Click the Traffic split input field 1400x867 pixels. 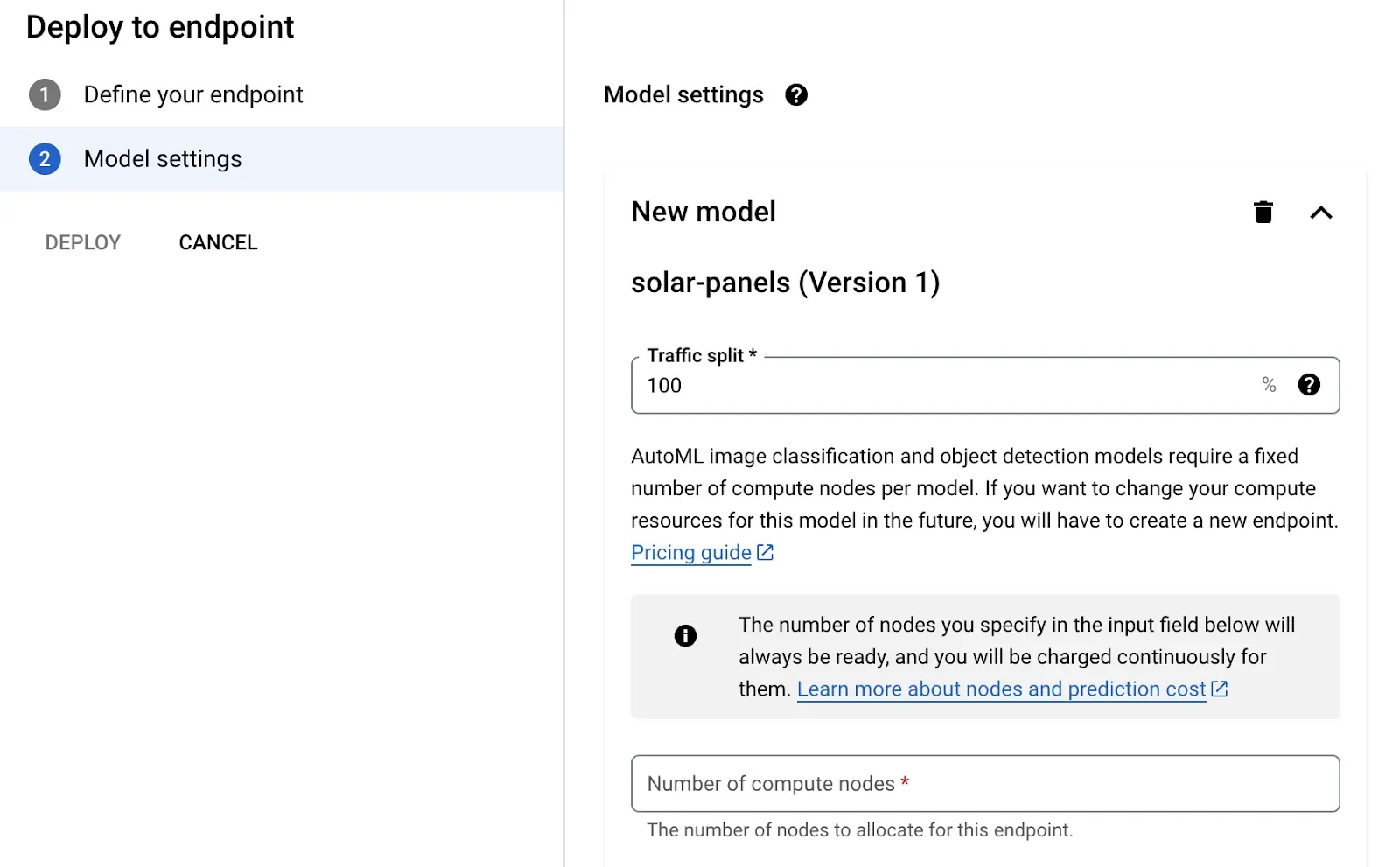pos(945,386)
